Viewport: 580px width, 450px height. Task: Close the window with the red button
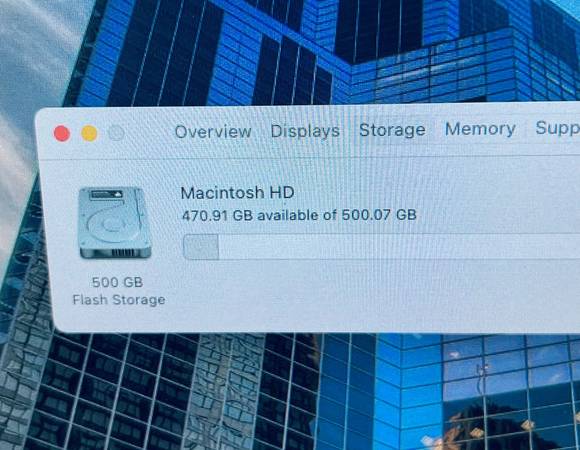pos(62,133)
